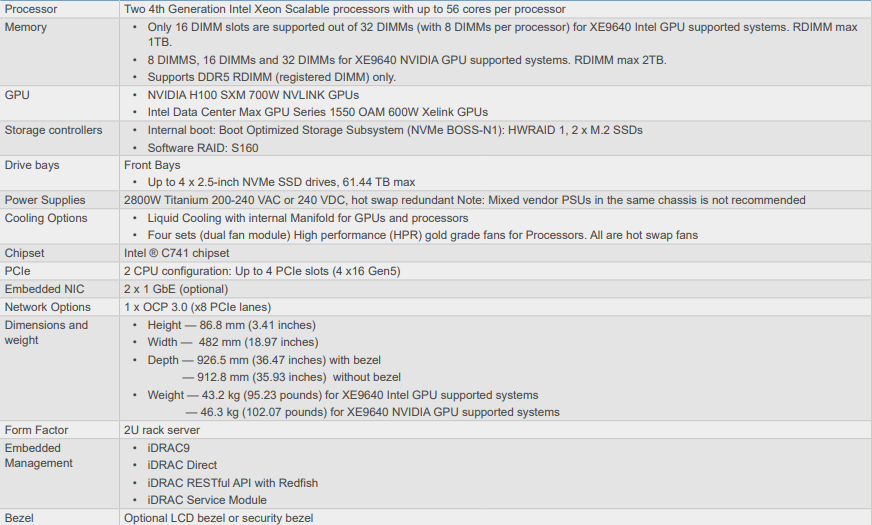
Task: Click the Embedded Management label
Action: tap(39, 455)
